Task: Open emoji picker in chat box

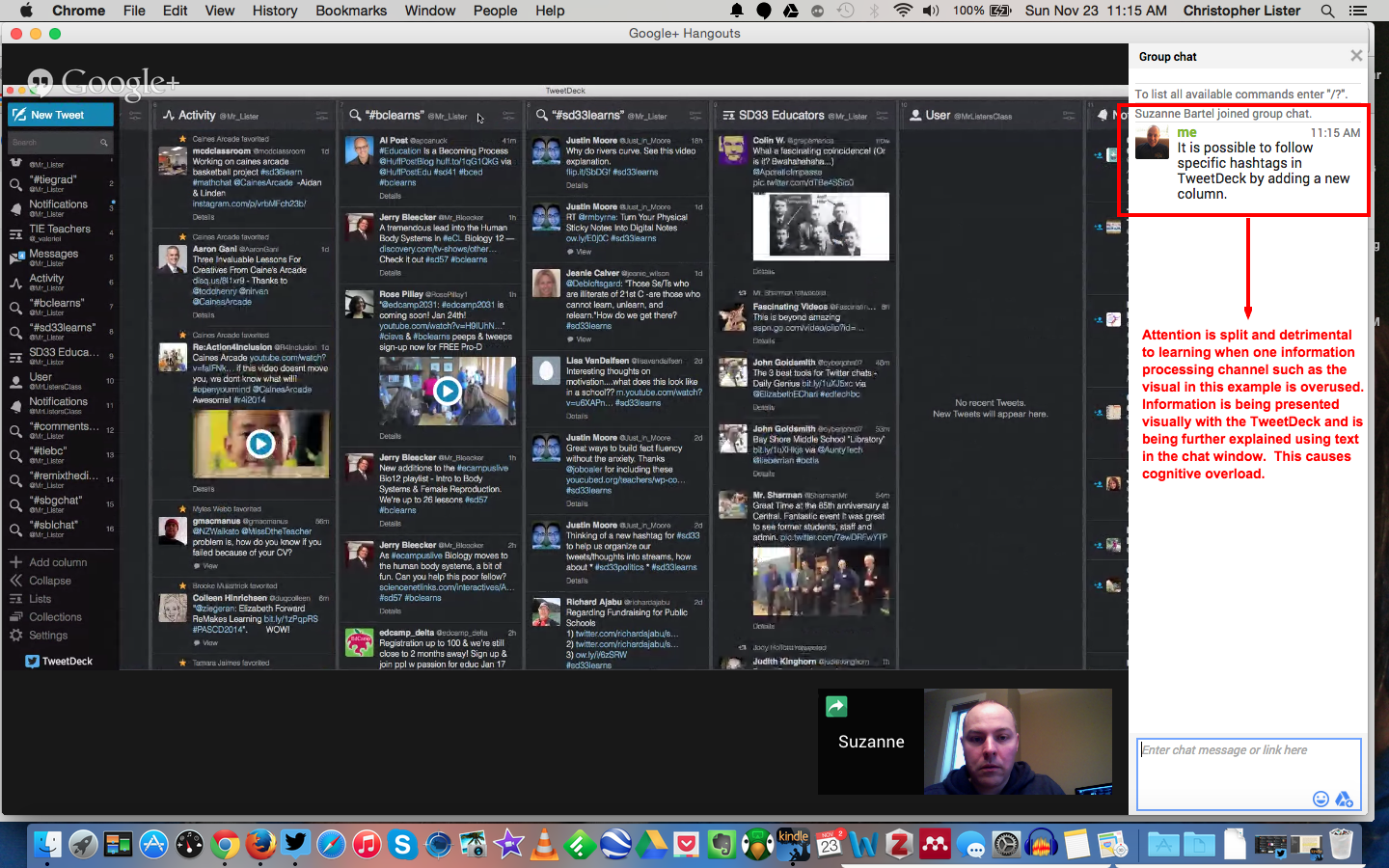Action: click(x=1321, y=799)
